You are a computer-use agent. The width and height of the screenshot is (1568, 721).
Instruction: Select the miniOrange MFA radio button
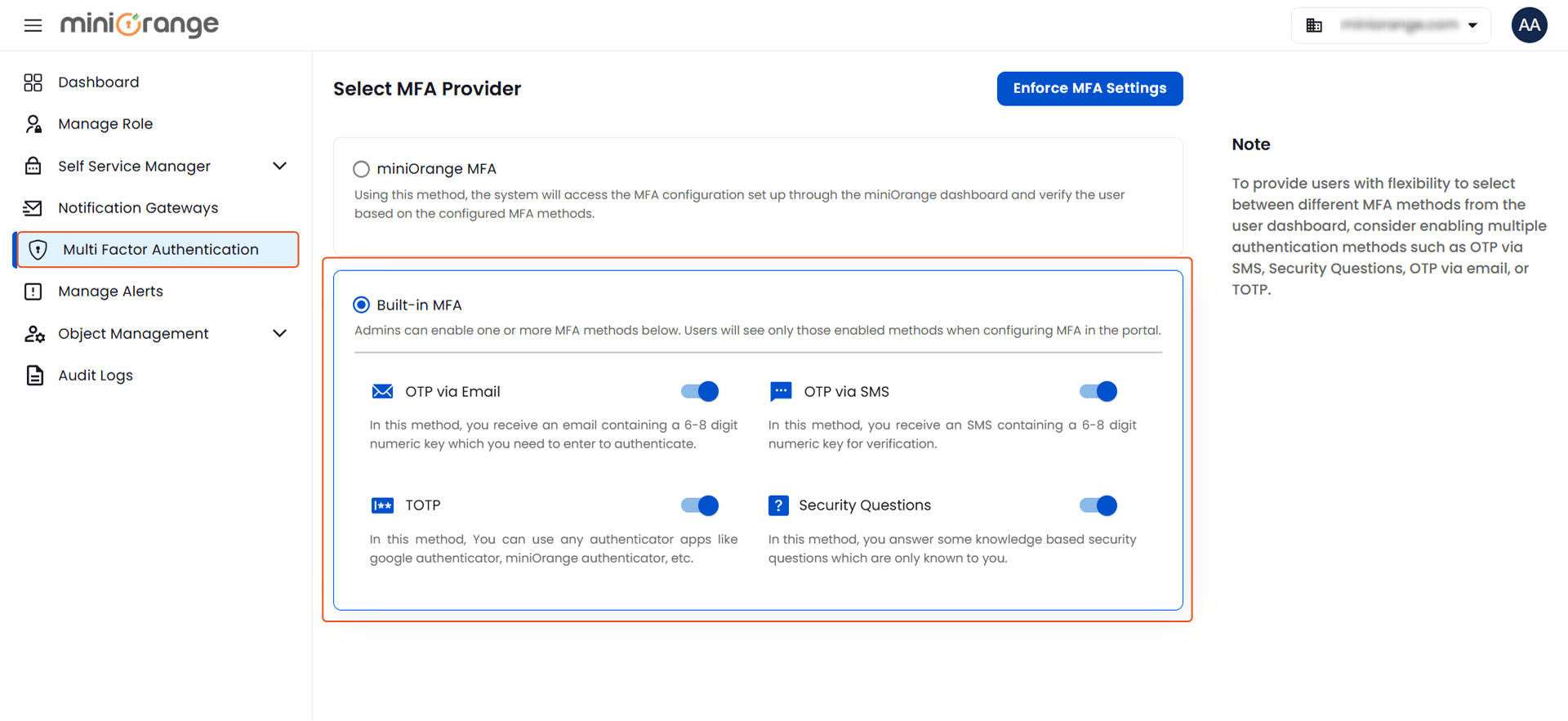pos(361,169)
